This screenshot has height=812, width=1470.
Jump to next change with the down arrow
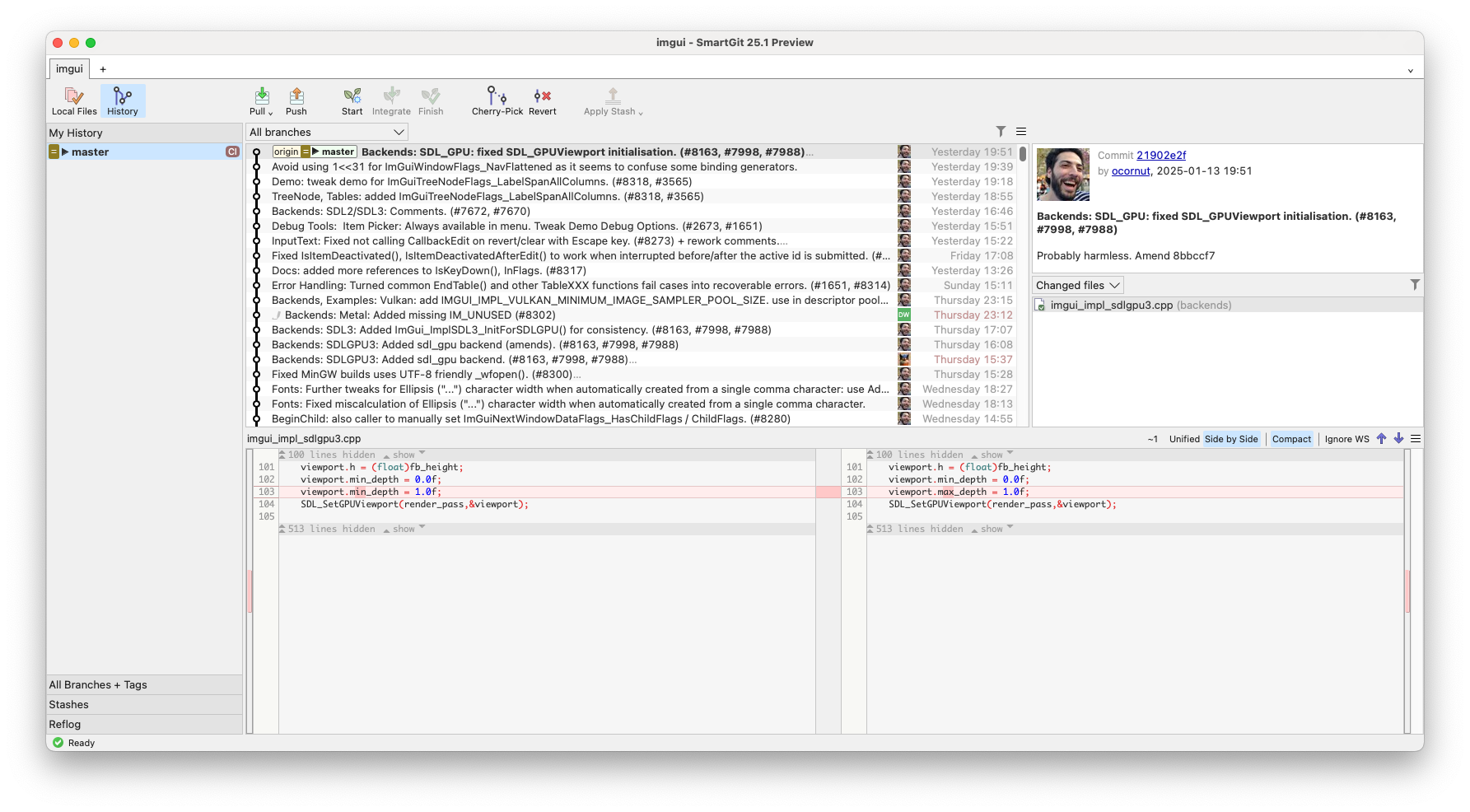tap(1398, 439)
